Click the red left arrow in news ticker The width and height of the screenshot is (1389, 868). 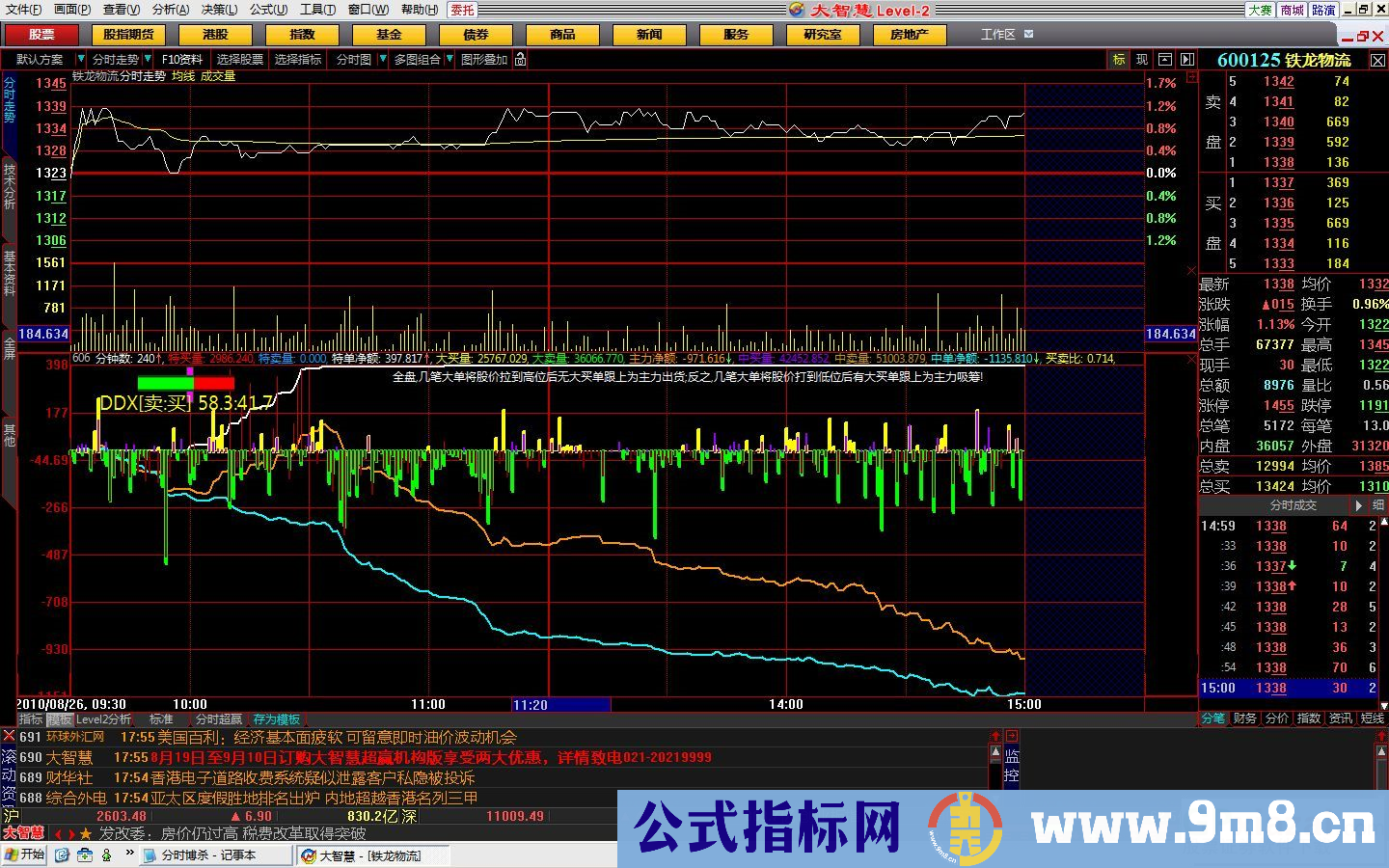pos(59,833)
